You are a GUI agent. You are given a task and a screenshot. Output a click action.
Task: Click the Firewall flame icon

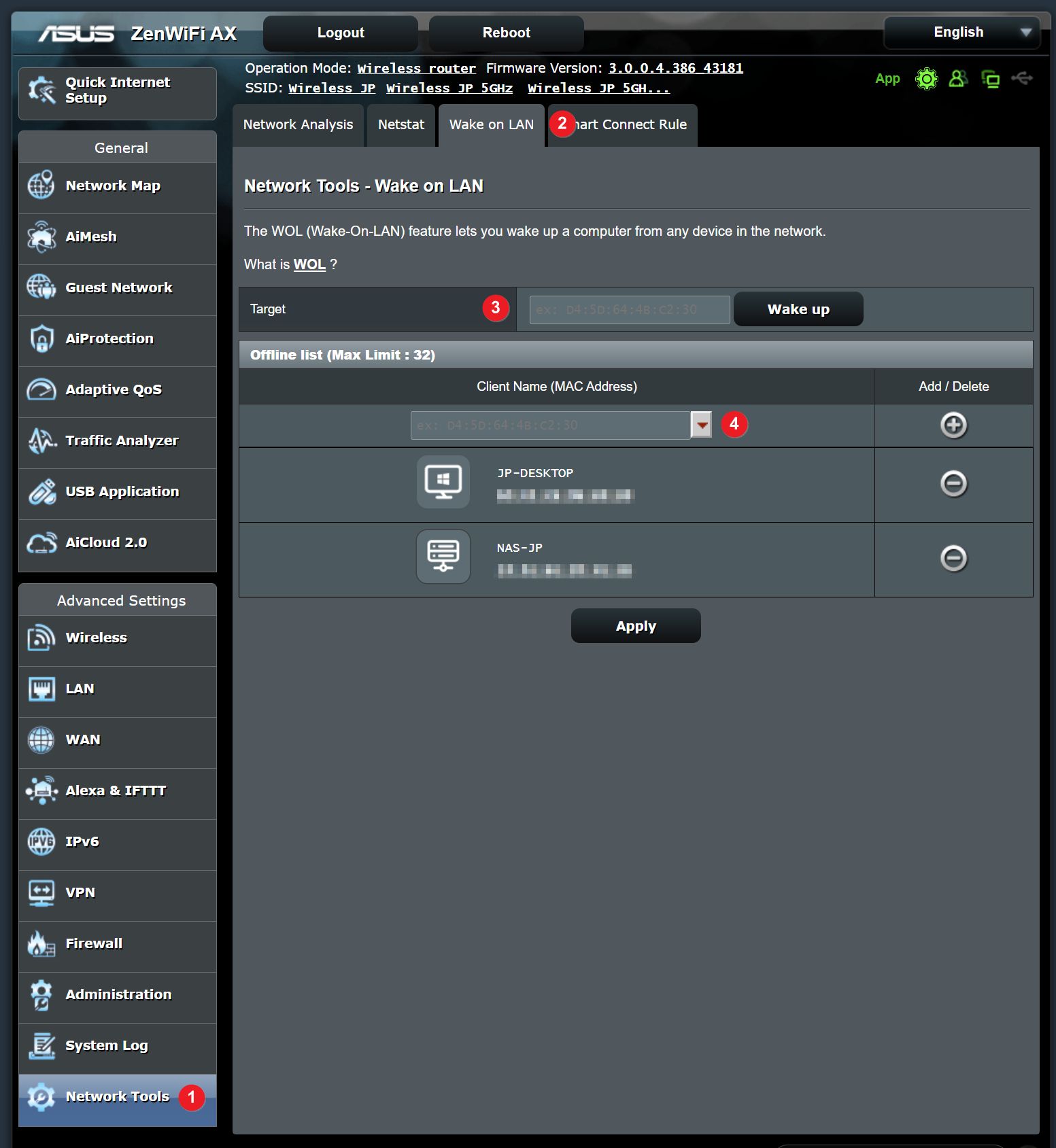click(x=41, y=943)
